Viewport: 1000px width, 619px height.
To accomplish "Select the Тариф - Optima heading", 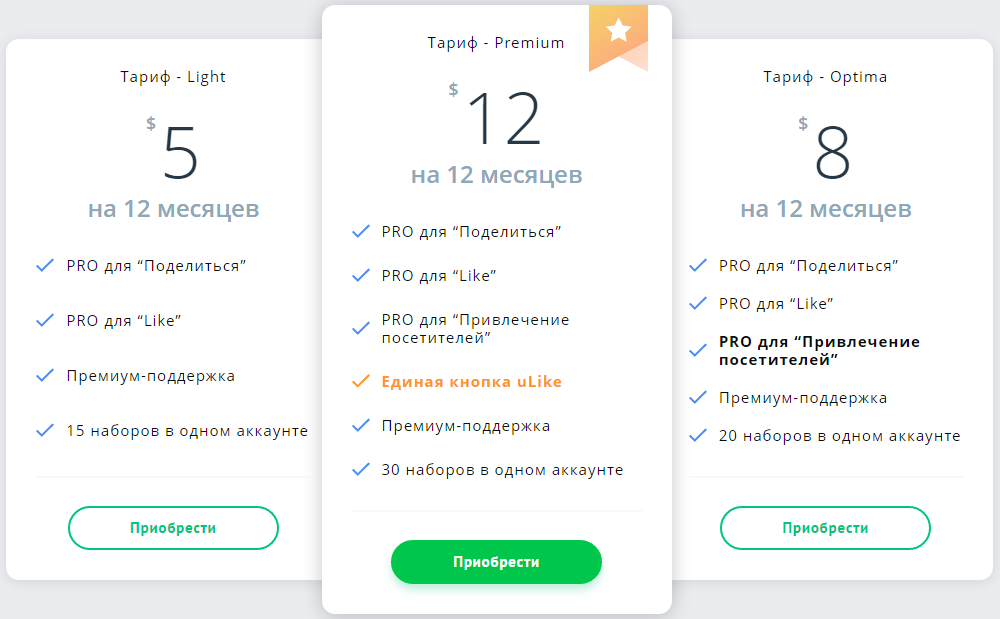I will (x=825, y=77).
